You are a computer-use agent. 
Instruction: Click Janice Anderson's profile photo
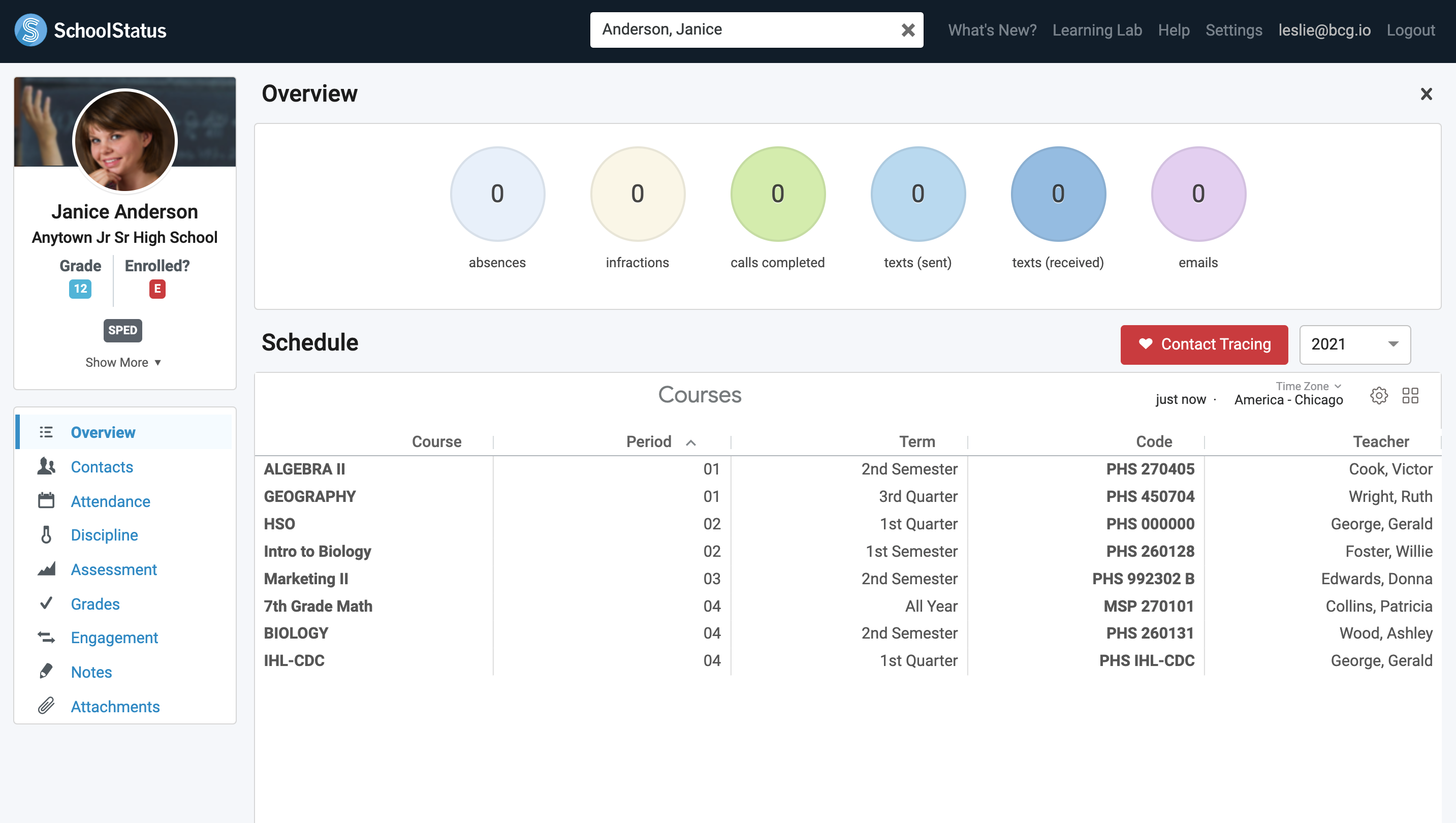click(x=125, y=140)
